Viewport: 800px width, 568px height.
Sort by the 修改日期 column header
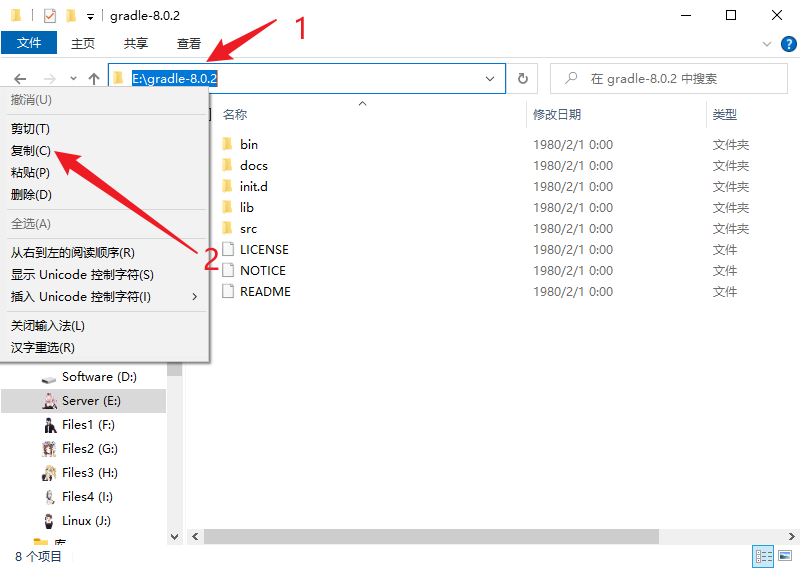[557, 115]
